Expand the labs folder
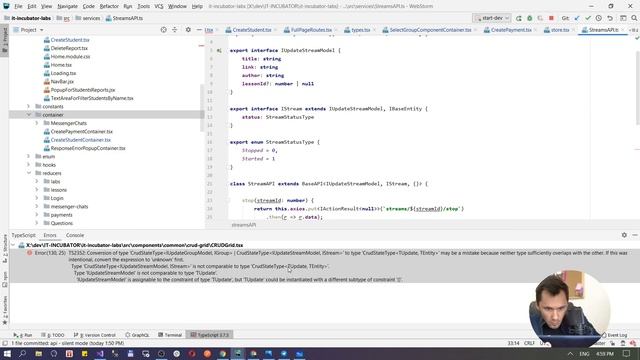Image resolution: width=640 pixels, height=360 pixels. pos(37,182)
